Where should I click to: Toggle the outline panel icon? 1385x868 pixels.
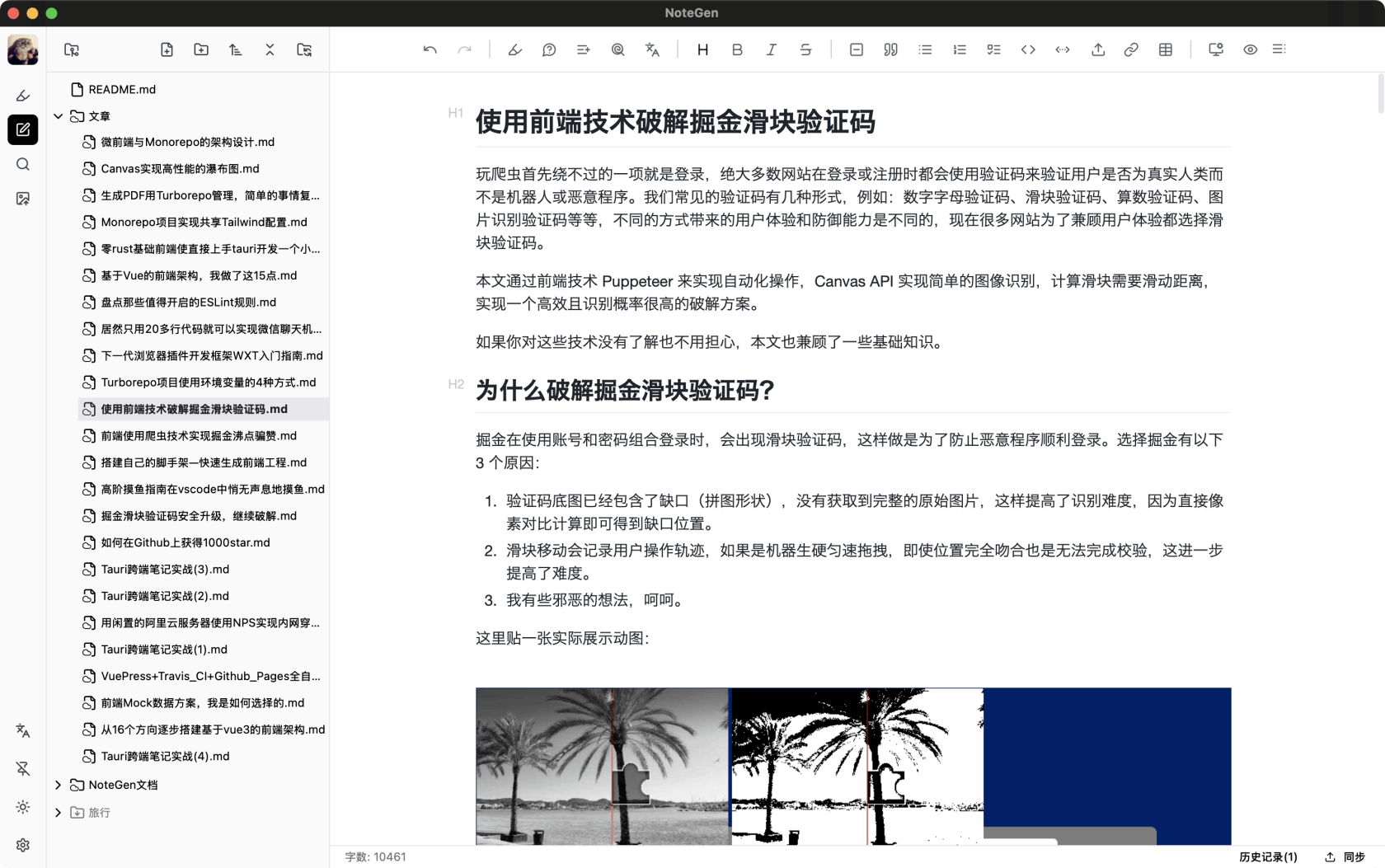pos(1279,49)
